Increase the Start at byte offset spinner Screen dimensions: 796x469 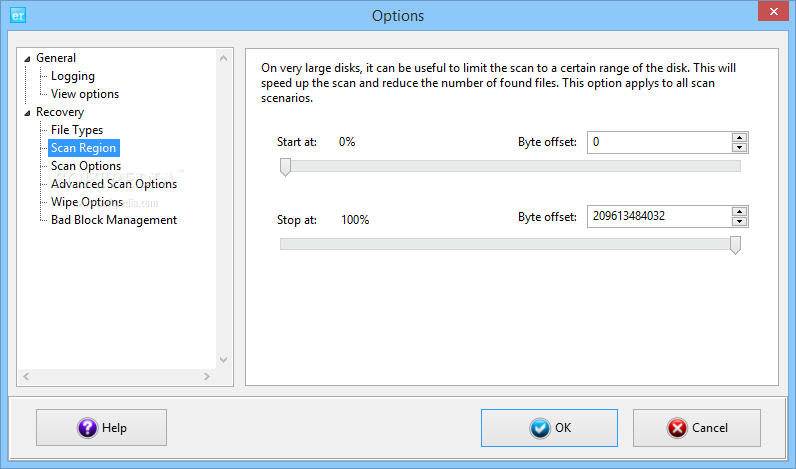pos(740,138)
